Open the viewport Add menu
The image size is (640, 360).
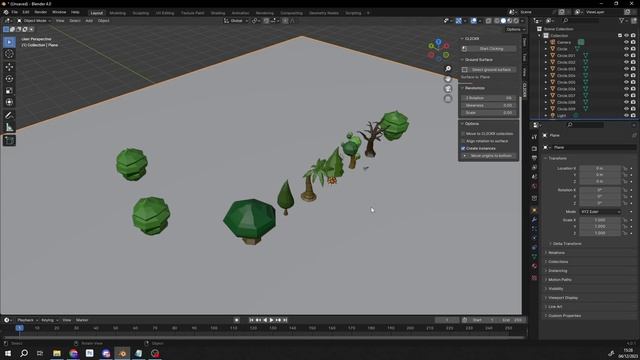89,20
